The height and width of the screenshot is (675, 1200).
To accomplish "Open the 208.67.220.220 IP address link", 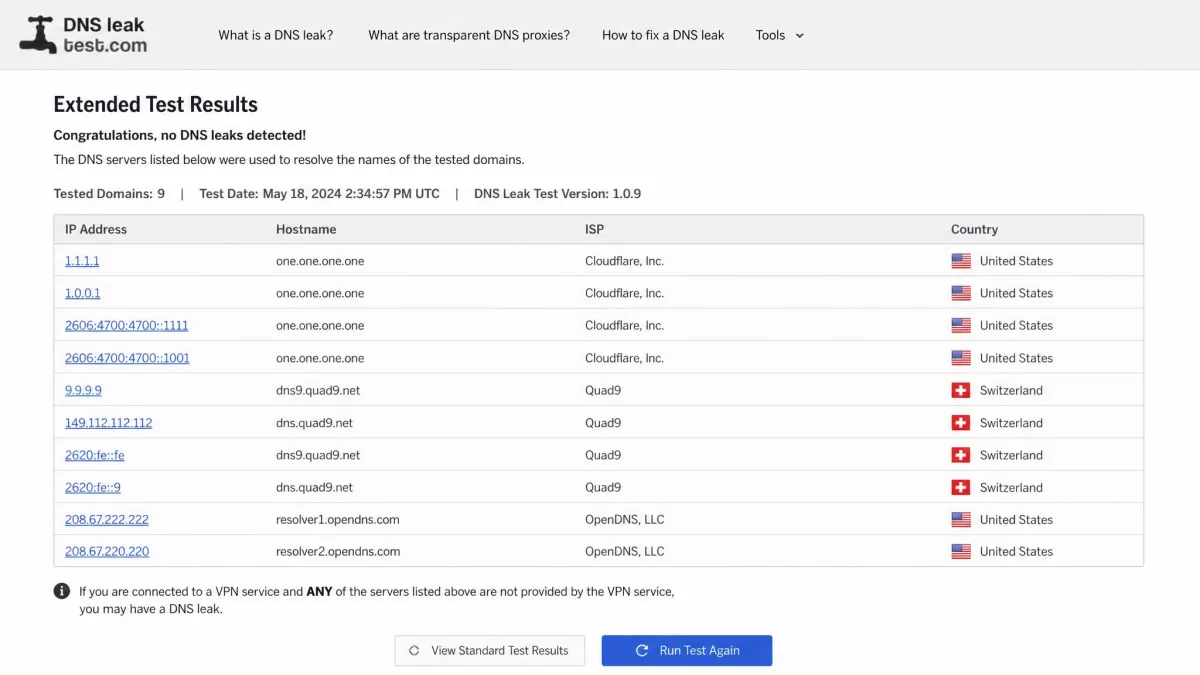I will (107, 551).
